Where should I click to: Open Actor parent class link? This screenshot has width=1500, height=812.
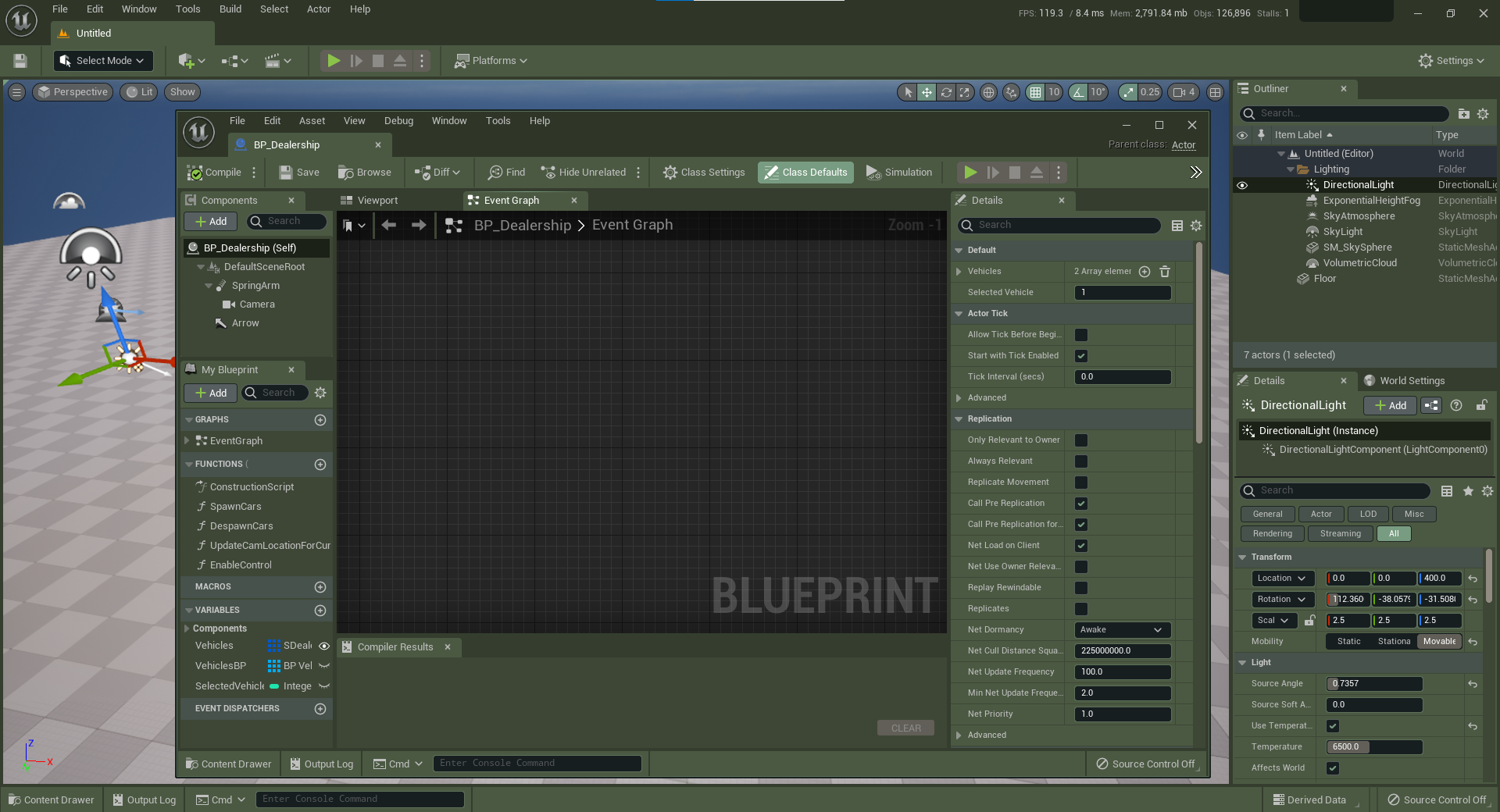click(1184, 145)
